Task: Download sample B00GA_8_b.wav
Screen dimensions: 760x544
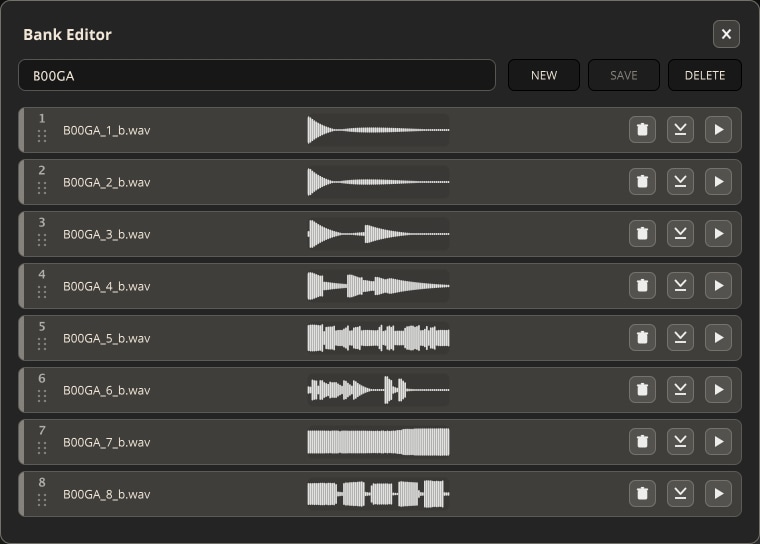Action: pos(680,494)
